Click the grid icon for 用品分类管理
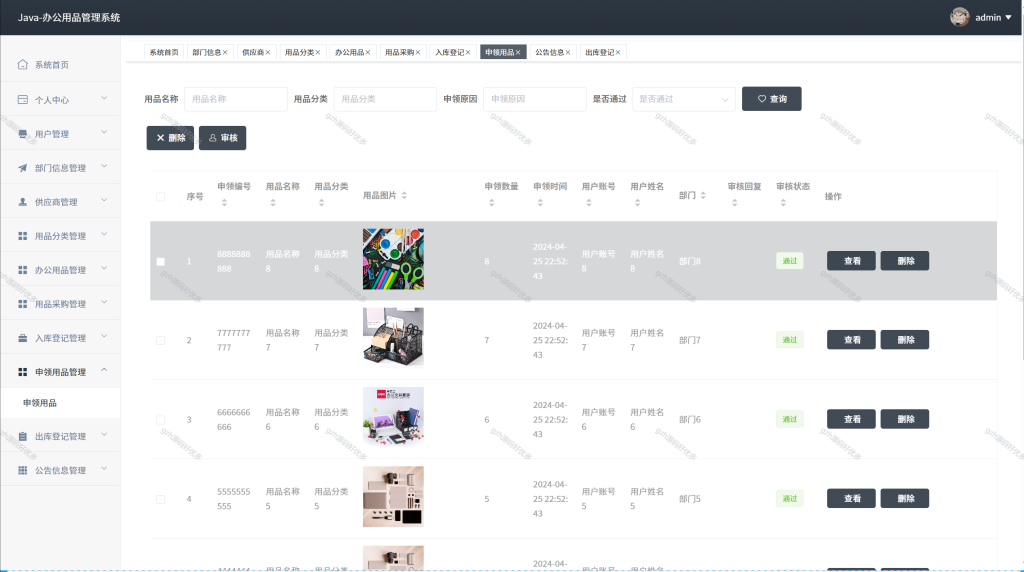Image resolution: width=1024 pixels, height=572 pixels. (x=23, y=236)
